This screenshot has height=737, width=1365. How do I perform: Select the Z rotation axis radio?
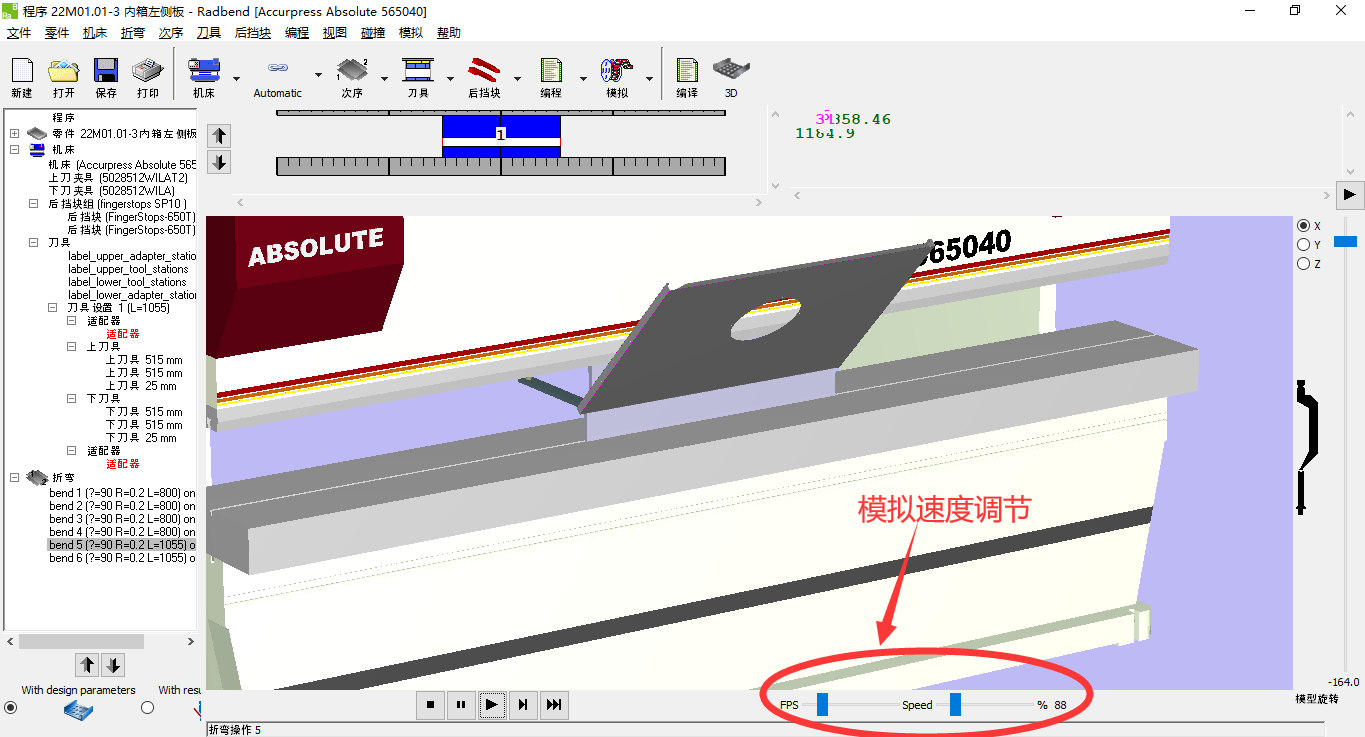(1303, 264)
